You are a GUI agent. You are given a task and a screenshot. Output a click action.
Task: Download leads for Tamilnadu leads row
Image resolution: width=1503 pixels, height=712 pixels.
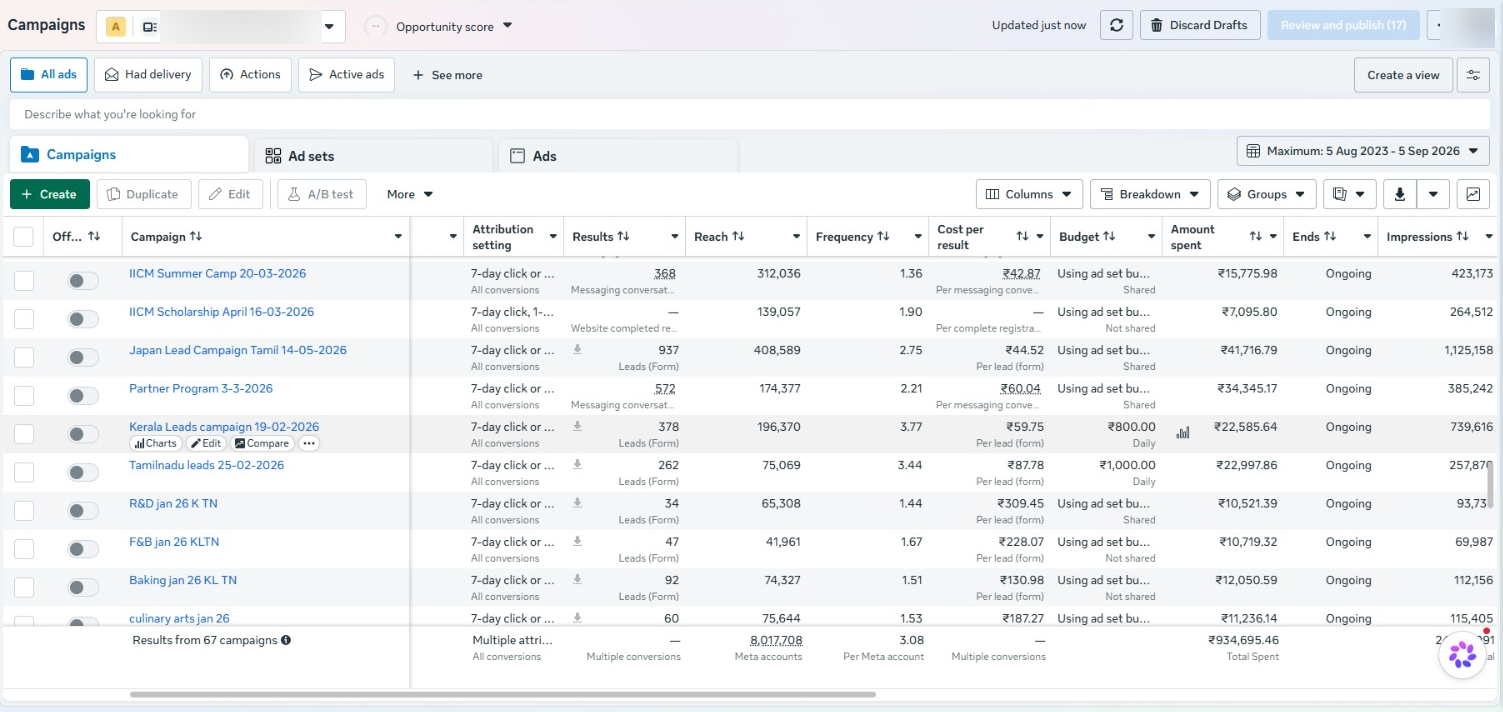577,464
